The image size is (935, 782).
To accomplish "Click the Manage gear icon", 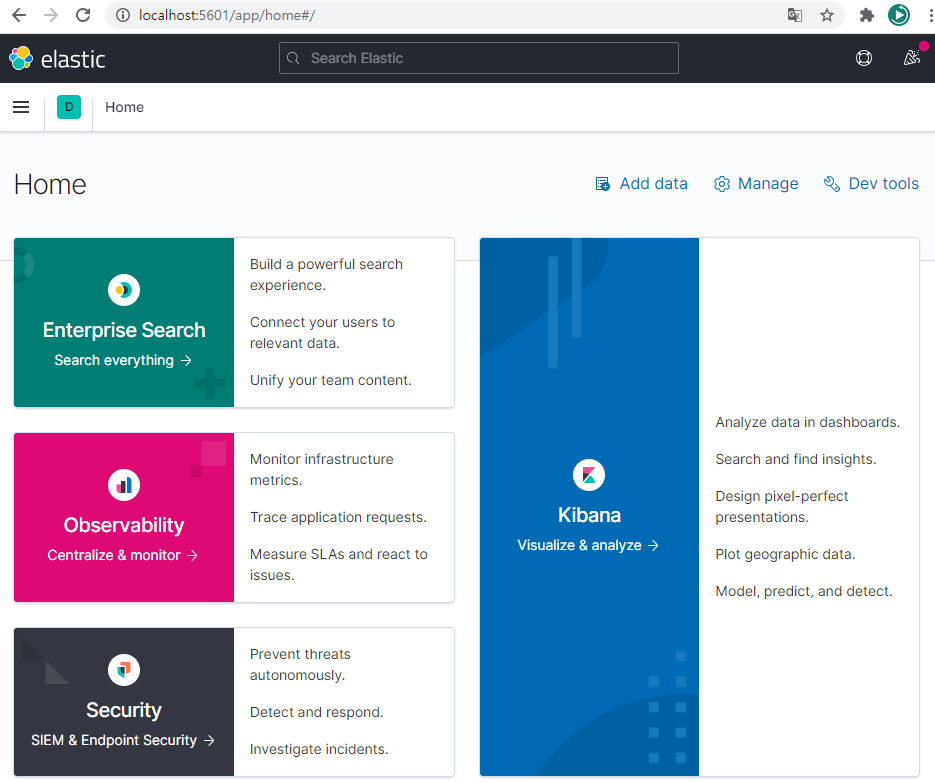I will pyautogui.click(x=722, y=184).
